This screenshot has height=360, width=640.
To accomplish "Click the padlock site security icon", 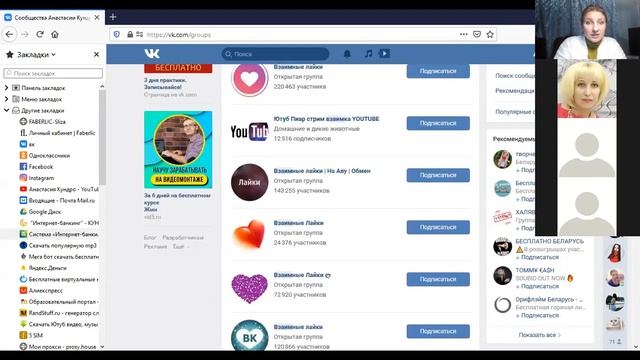I will (x=130, y=35).
